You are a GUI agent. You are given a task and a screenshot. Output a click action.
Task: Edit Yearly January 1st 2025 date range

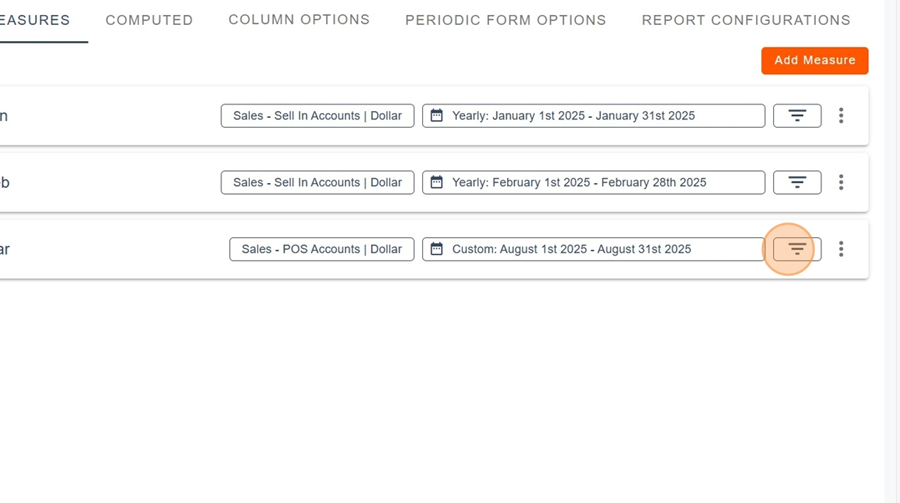click(593, 115)
